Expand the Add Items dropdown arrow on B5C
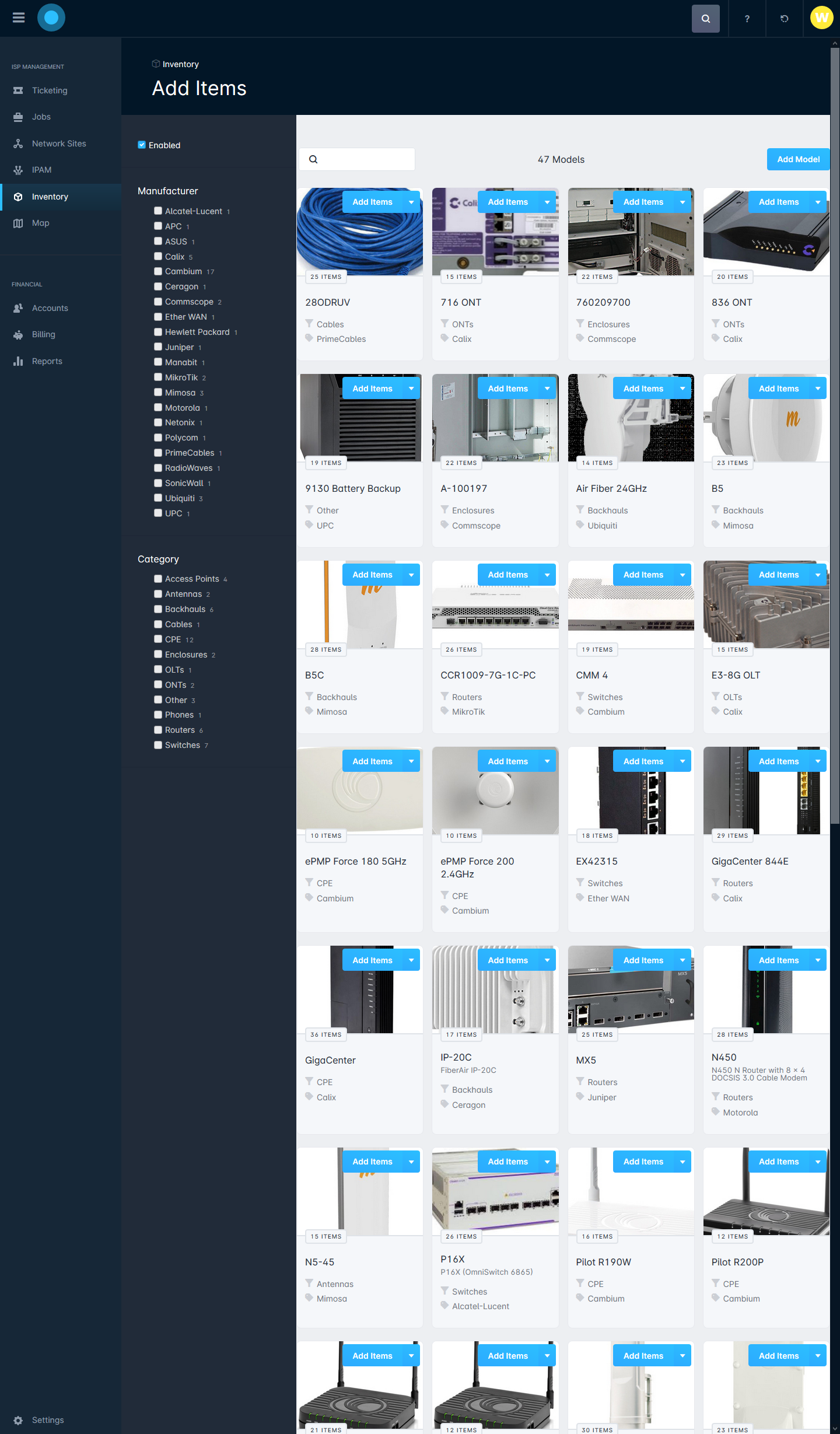The image size is (840, 1434). pos(411,575)
